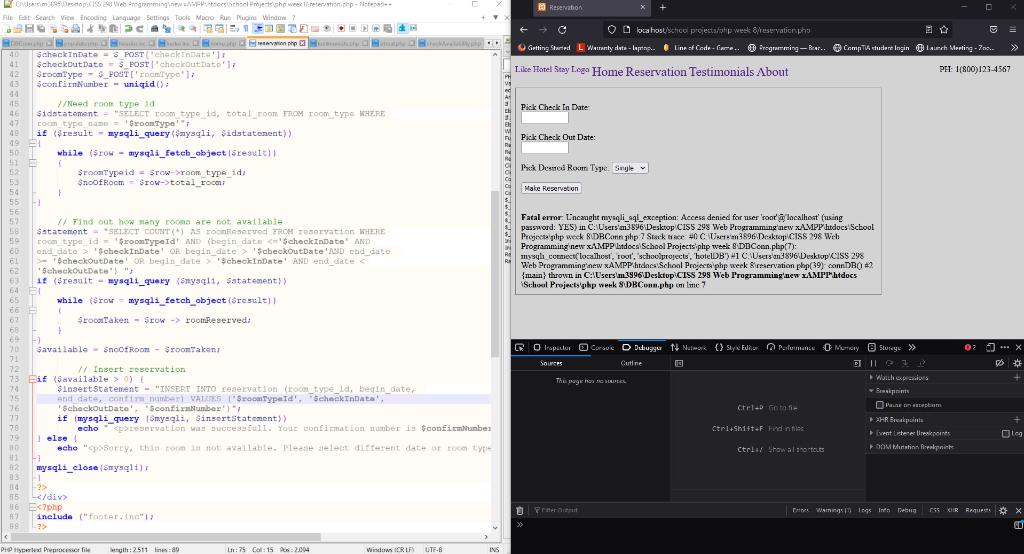Viewport: 1024px width, 554px height.
Task: Open the debugger settings gear icon
Action: pyautogui.click(x=1017, y=363)
